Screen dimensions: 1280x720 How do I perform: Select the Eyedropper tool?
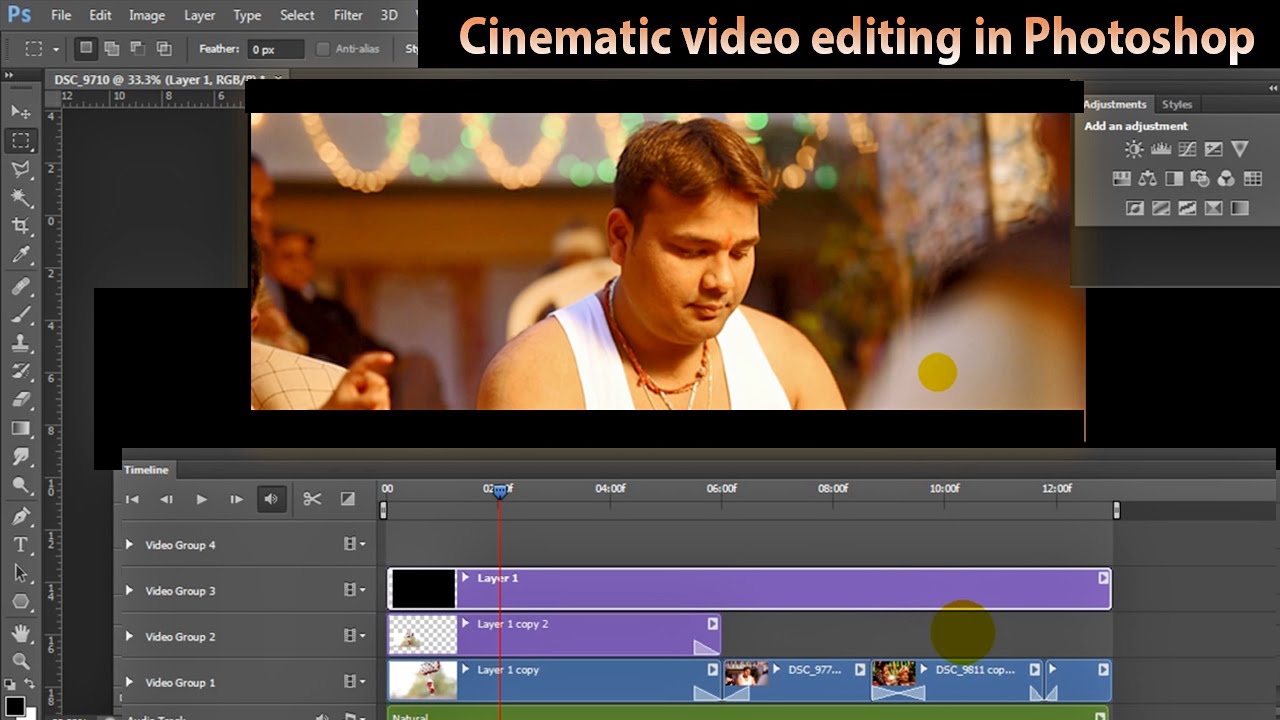coord(20,255)
